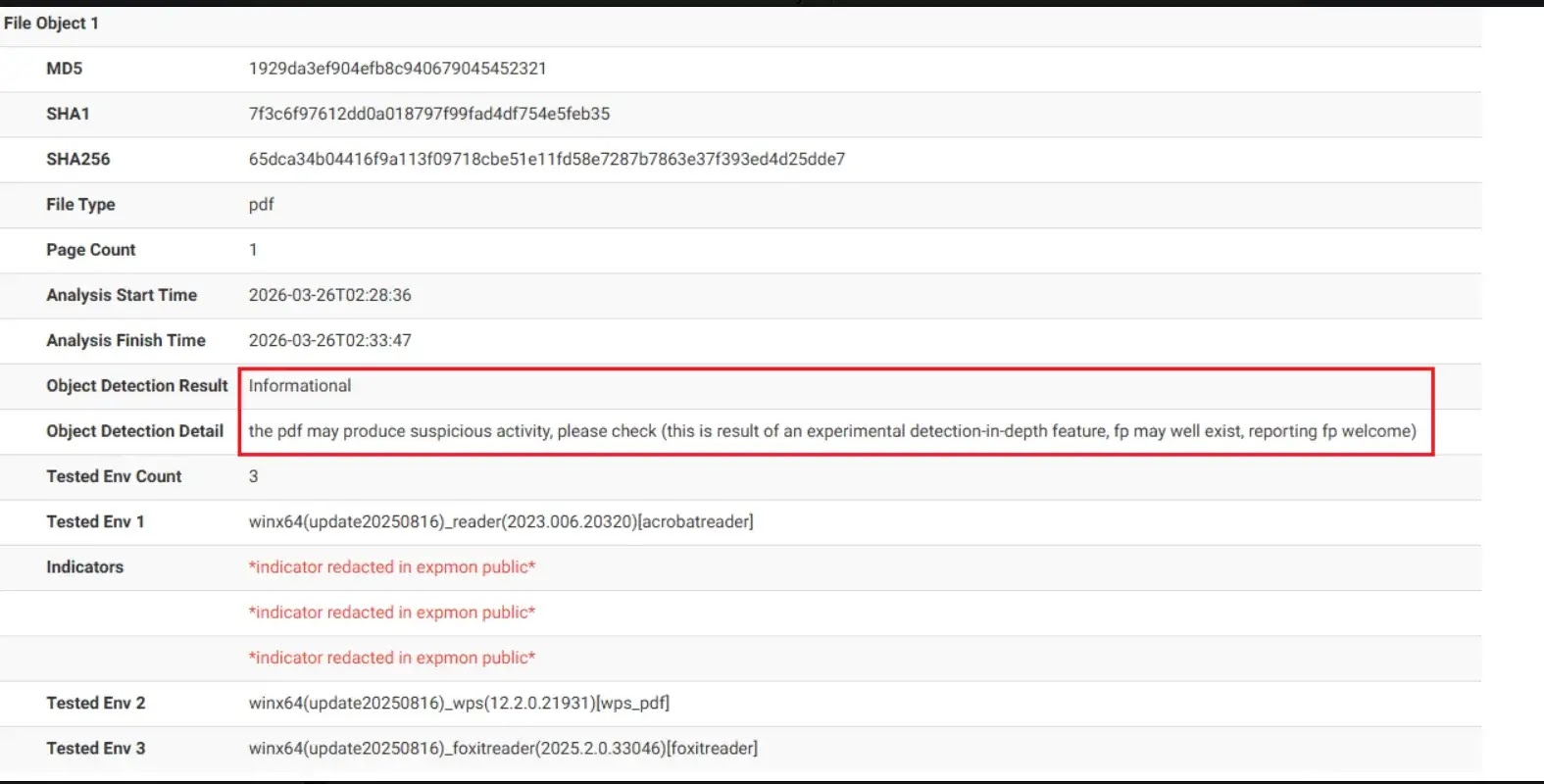Screen dimensions: 1544x784
Task: Click the Object Detection Detail description text
Action: point(831,431)
